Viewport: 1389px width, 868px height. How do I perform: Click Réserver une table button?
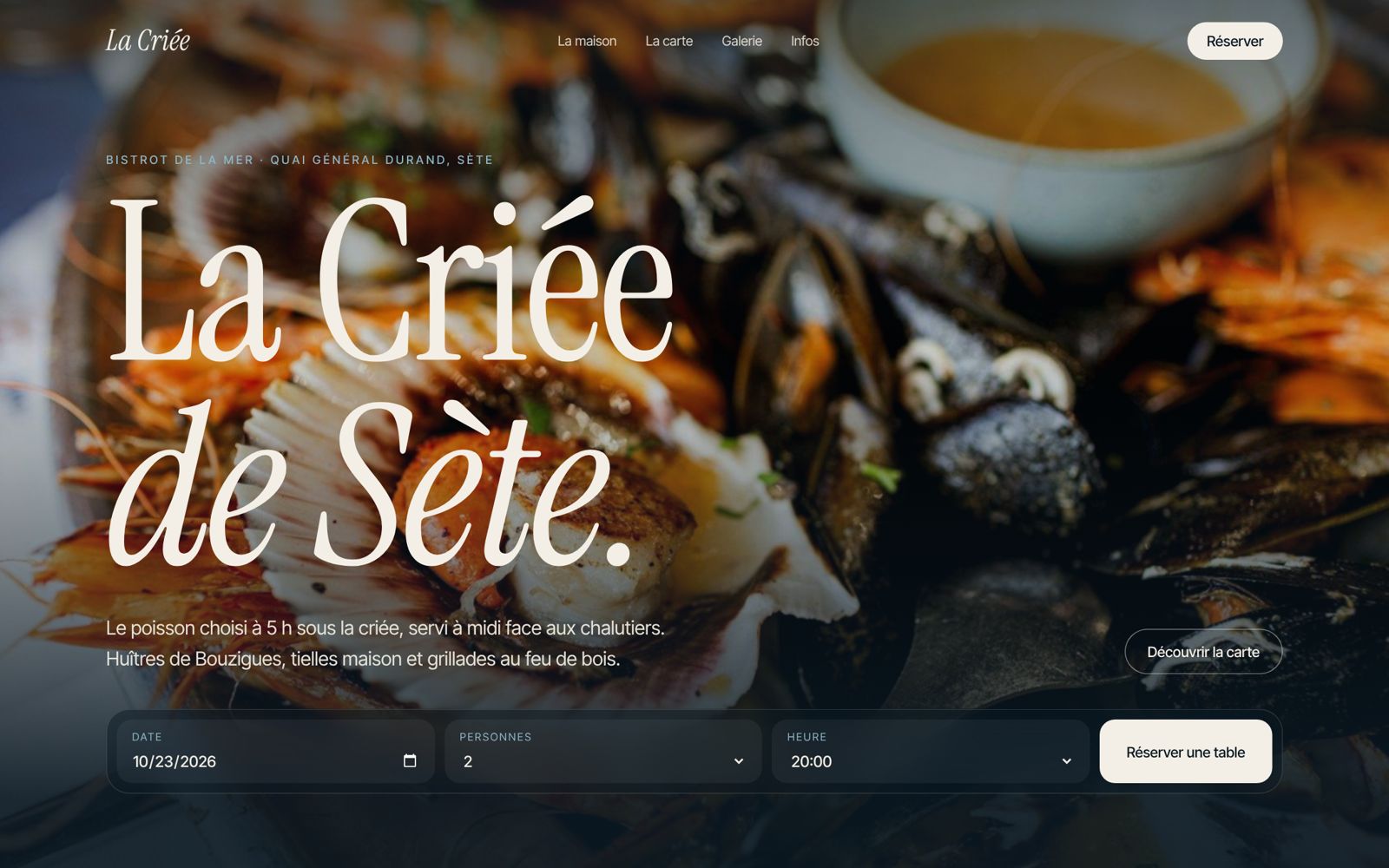pyautogui.click(x=1186, y=752)
